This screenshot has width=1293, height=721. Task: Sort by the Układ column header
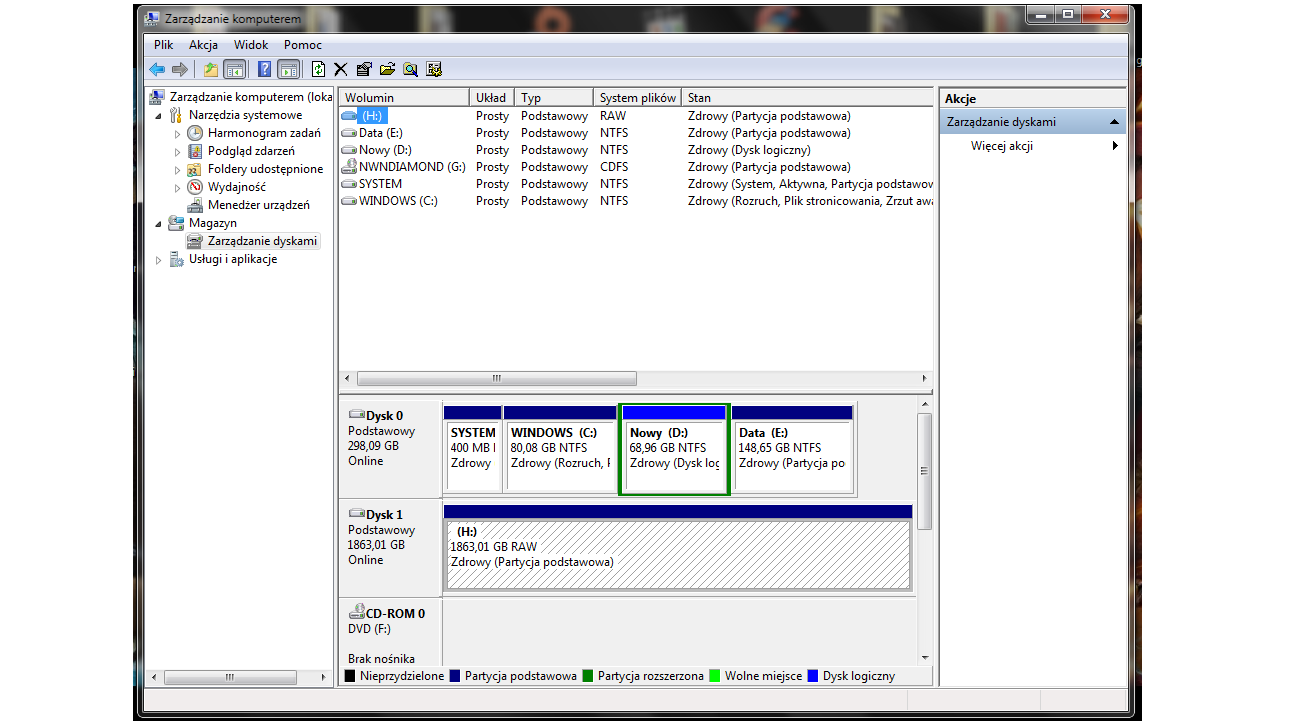pyautogui.click(x=493, y=98)
